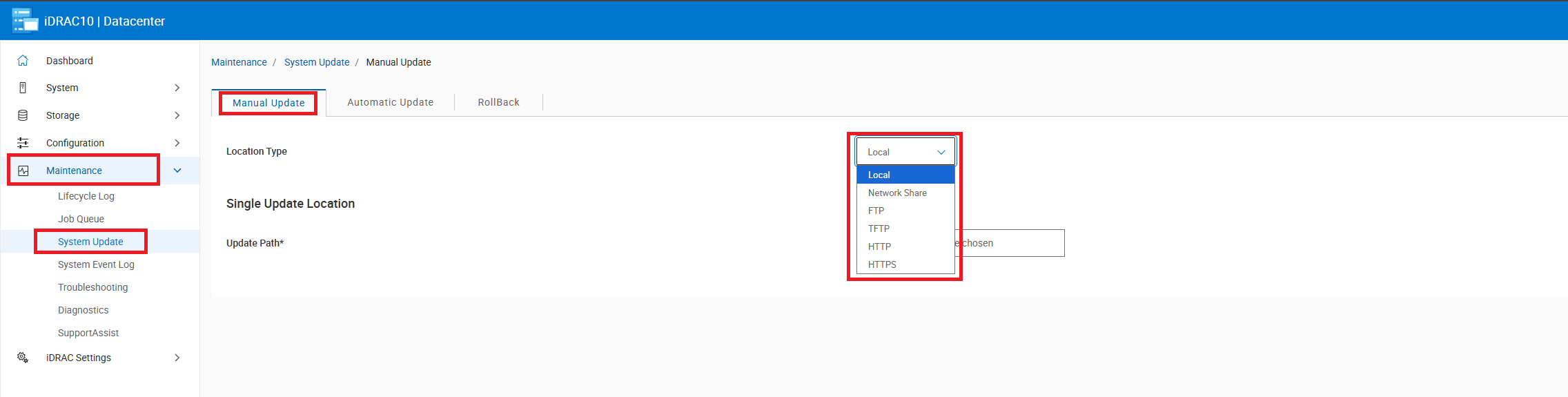Choose Network Share location type
The width and height of the screenshot is (1568, 397).
coord(905,193)
